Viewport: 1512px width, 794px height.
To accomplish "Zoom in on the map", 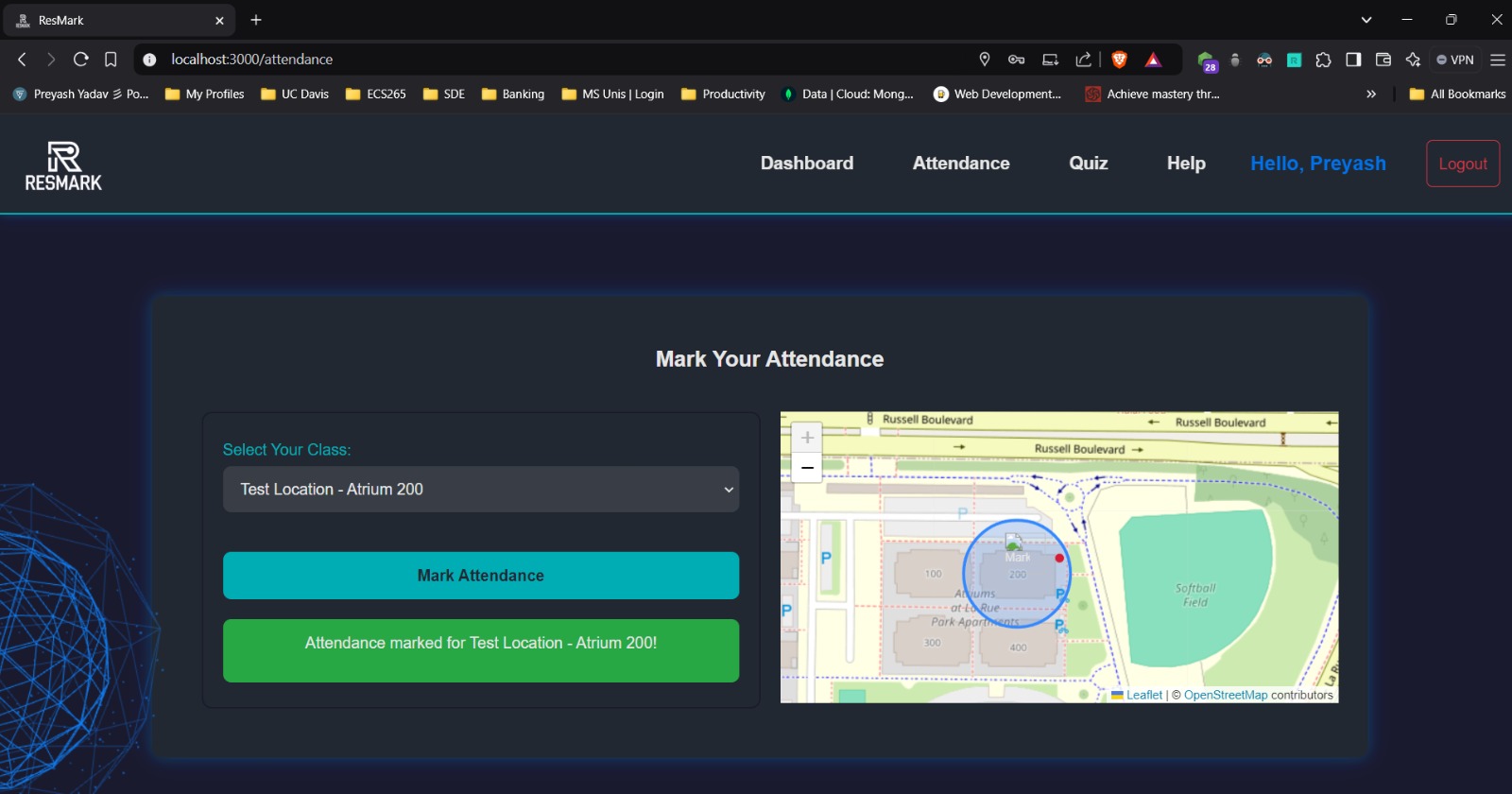I will click(x=807, y=438).
